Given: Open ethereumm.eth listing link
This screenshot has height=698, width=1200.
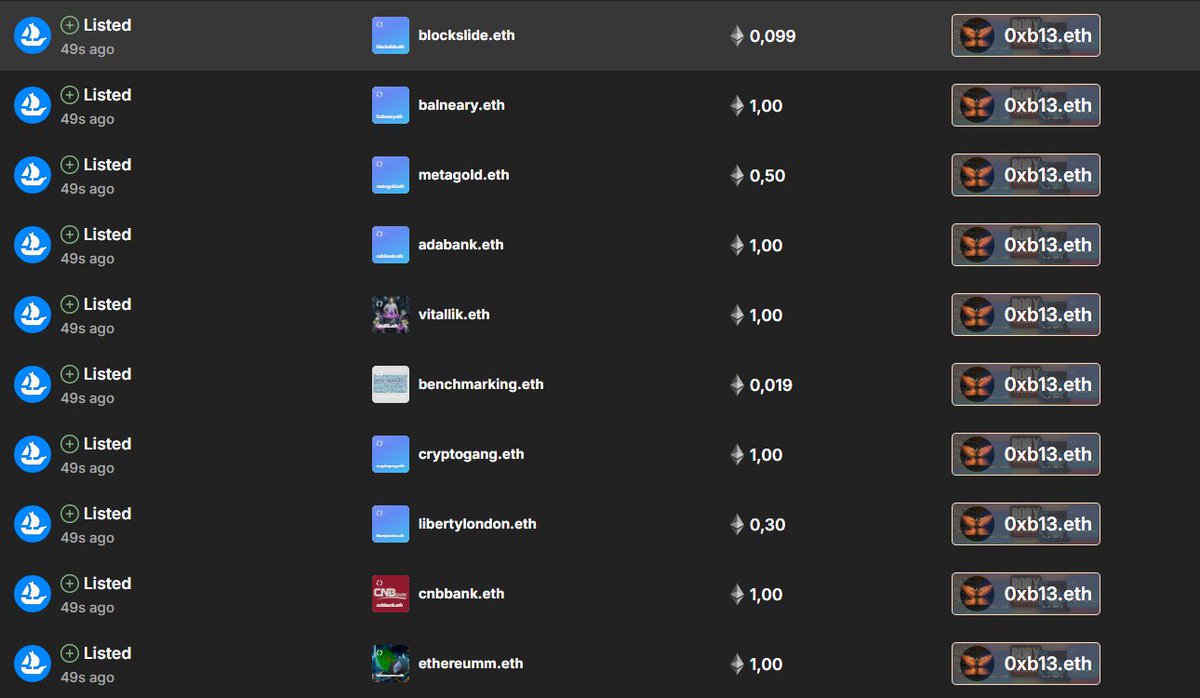Looking at the screenshot, I should coord(470,663).
